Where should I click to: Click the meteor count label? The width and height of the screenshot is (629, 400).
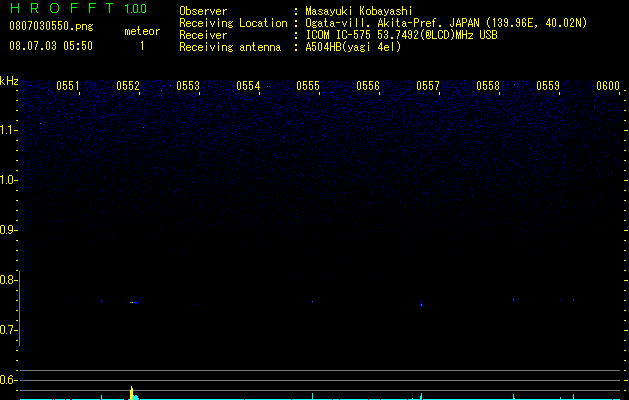tap(142, 31)
